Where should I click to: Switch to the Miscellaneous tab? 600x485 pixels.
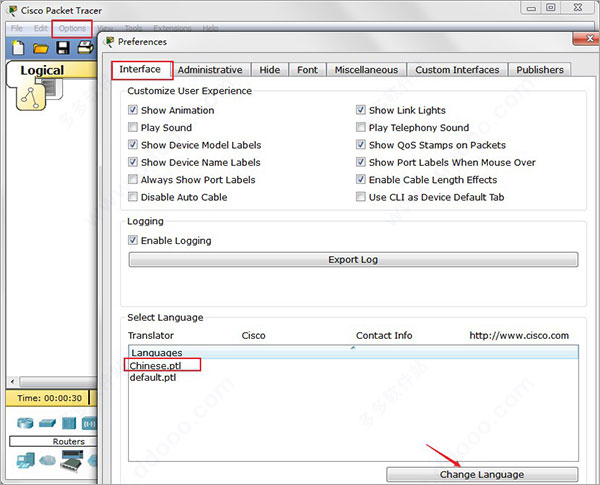tap(366, 70)
